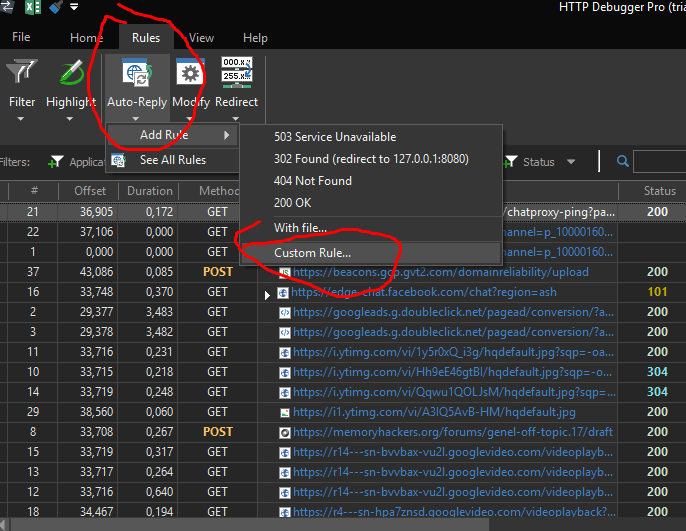686x531 pixels.
Task: Switch to the Home ribbon tab
Action: tap(86, 38)
